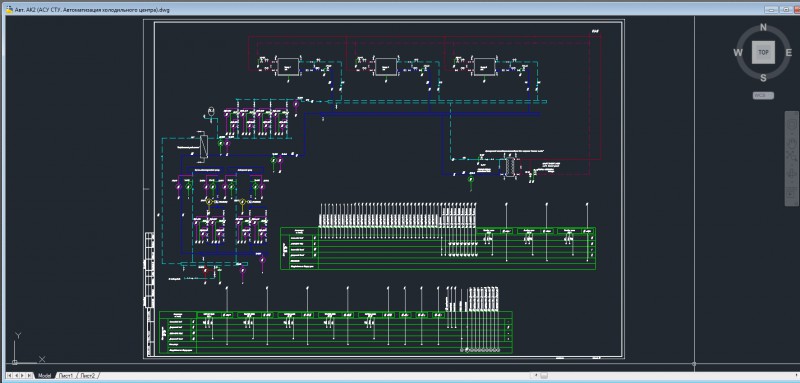Minimize the drawing window

pyautogui.click(x=770, y=10)
